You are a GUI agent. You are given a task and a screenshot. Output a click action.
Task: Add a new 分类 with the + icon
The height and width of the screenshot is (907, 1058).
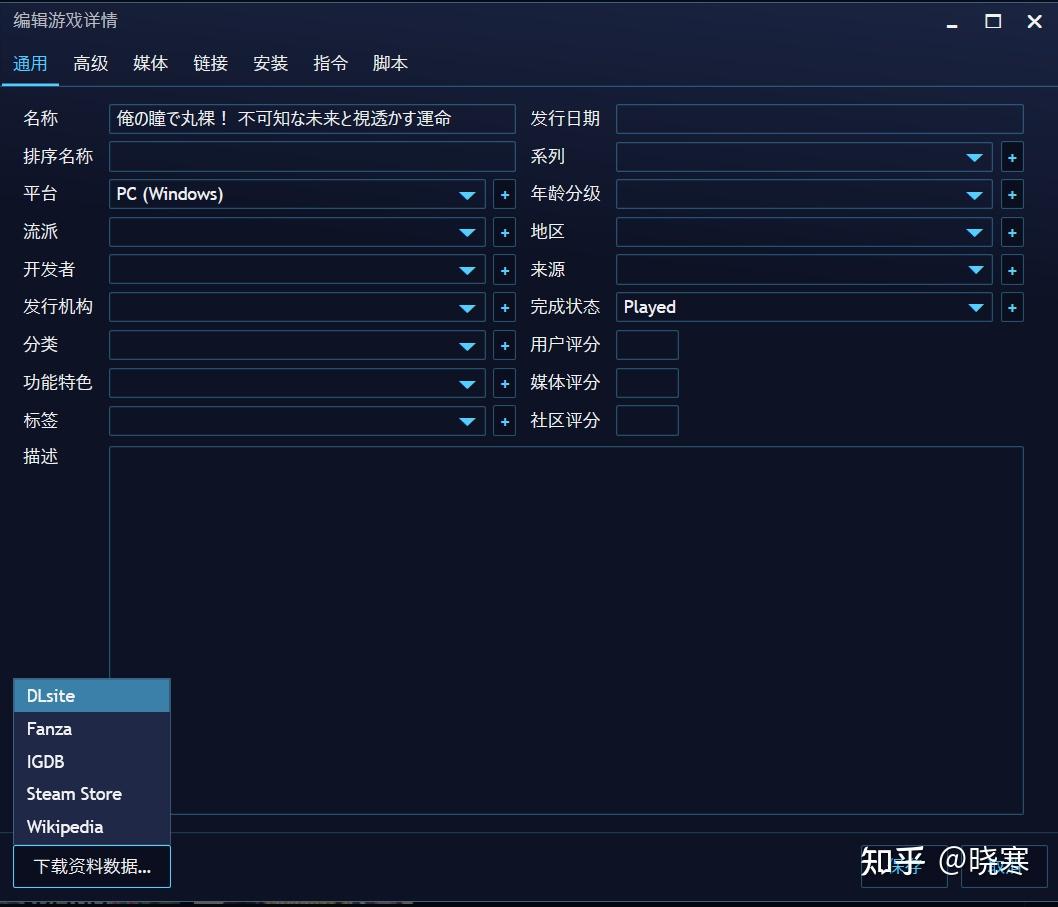tap(504, 345)
